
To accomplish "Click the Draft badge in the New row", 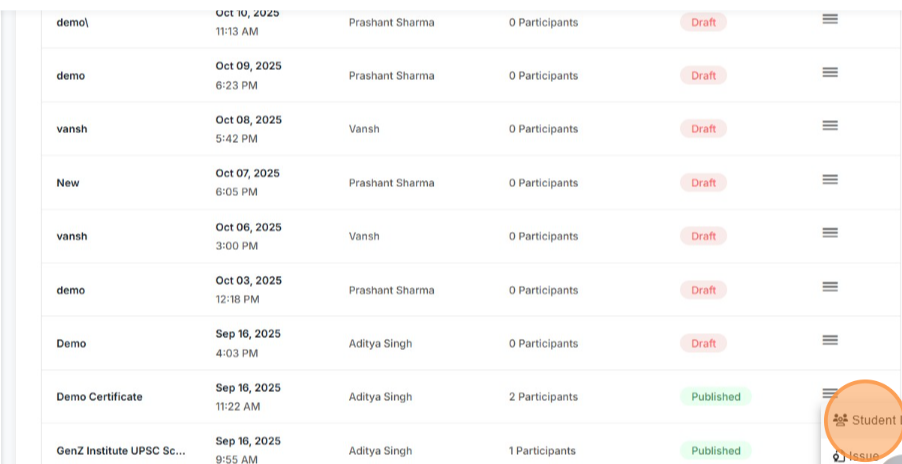I will [703, 183].
